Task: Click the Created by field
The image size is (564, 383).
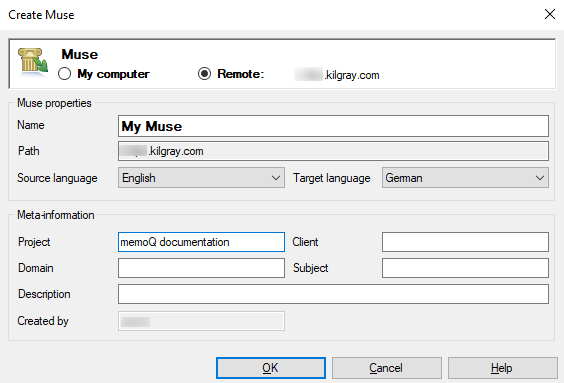Action: (201, 321)
